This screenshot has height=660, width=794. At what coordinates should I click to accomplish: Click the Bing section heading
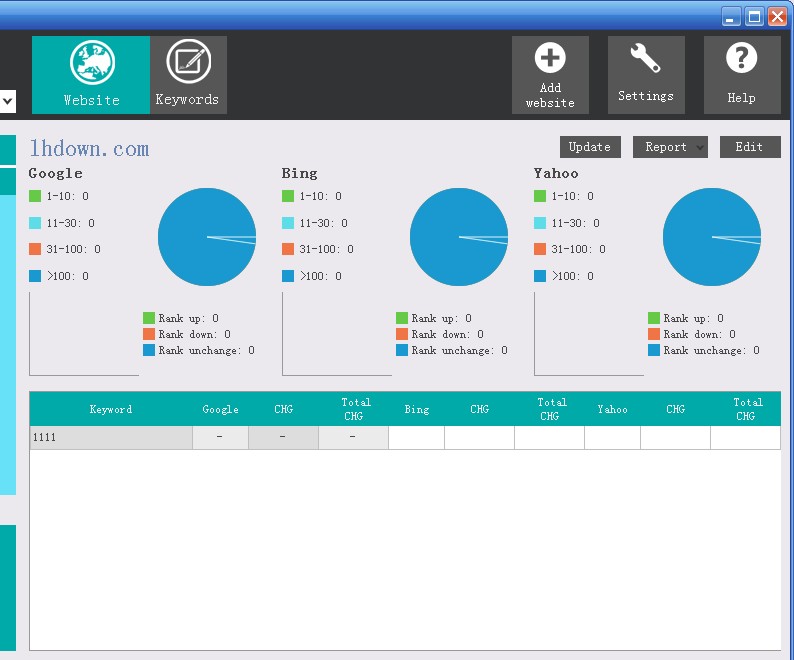(300, 173)
